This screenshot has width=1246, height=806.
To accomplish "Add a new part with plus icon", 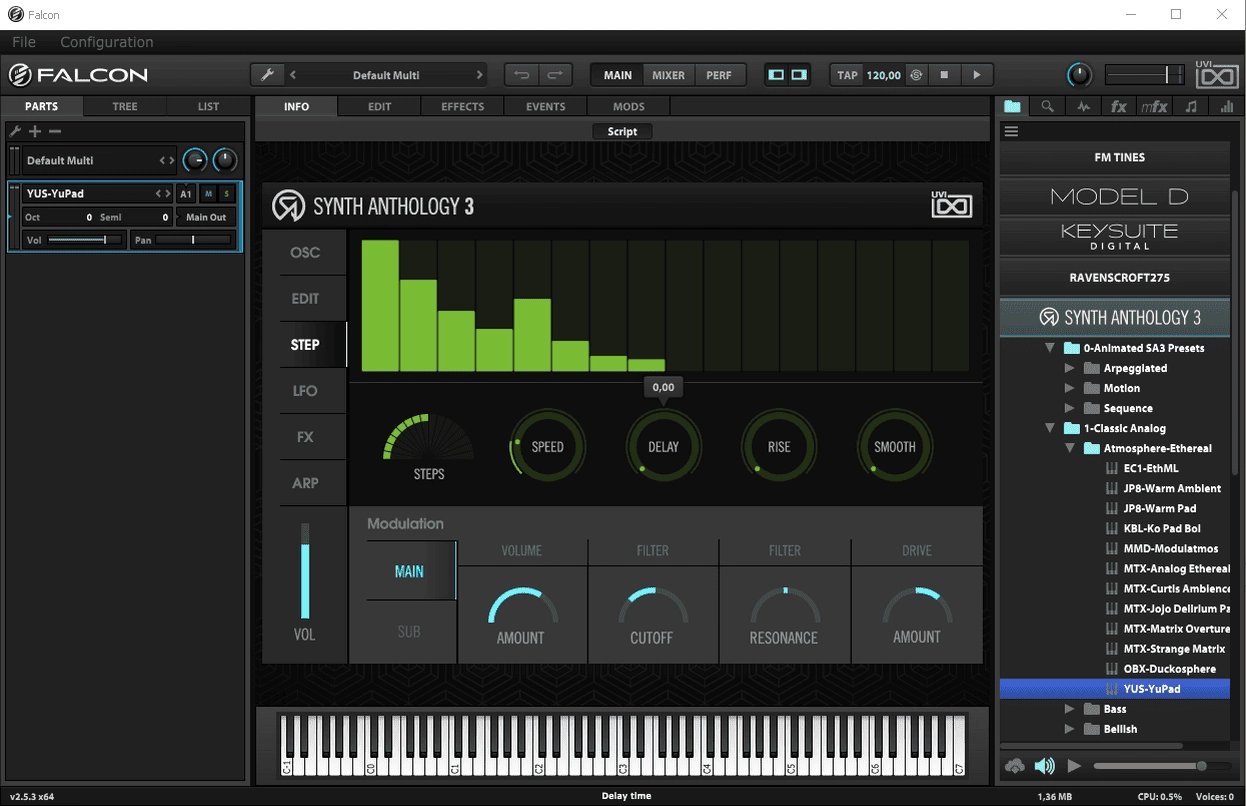I will point(35,131).
